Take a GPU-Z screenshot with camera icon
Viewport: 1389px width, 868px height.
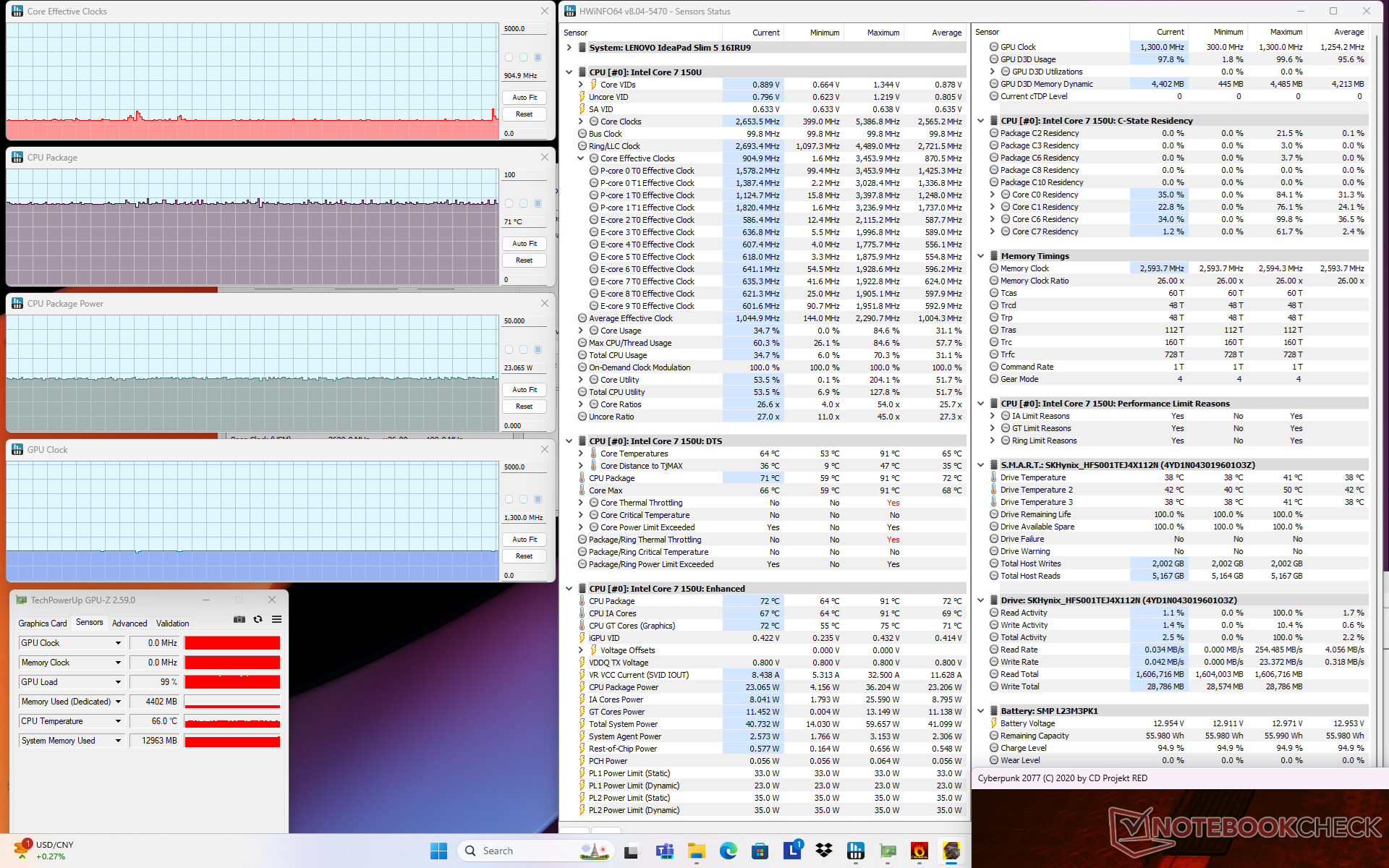tap(239, 620)
